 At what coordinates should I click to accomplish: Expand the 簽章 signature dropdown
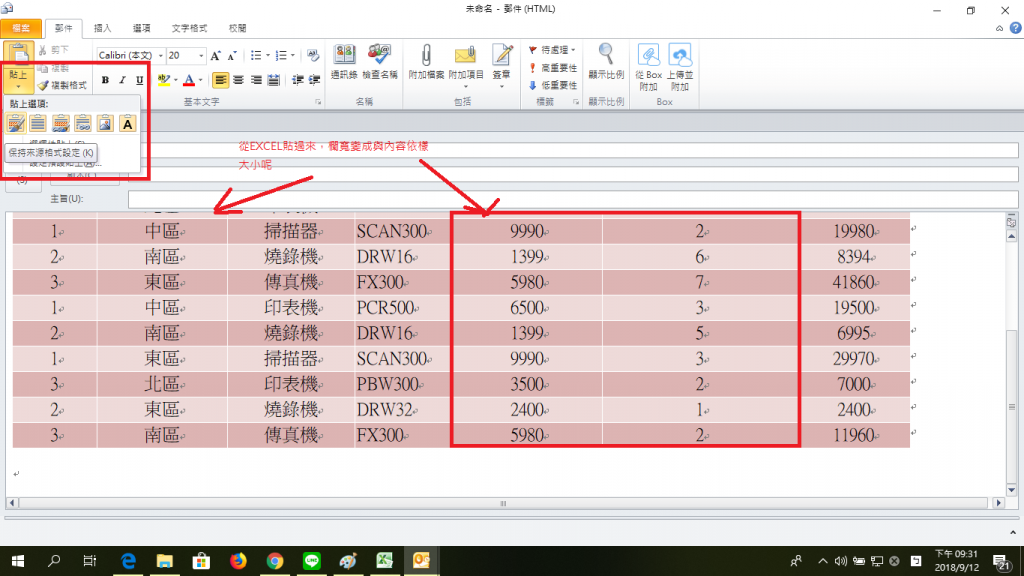(502, 86)
